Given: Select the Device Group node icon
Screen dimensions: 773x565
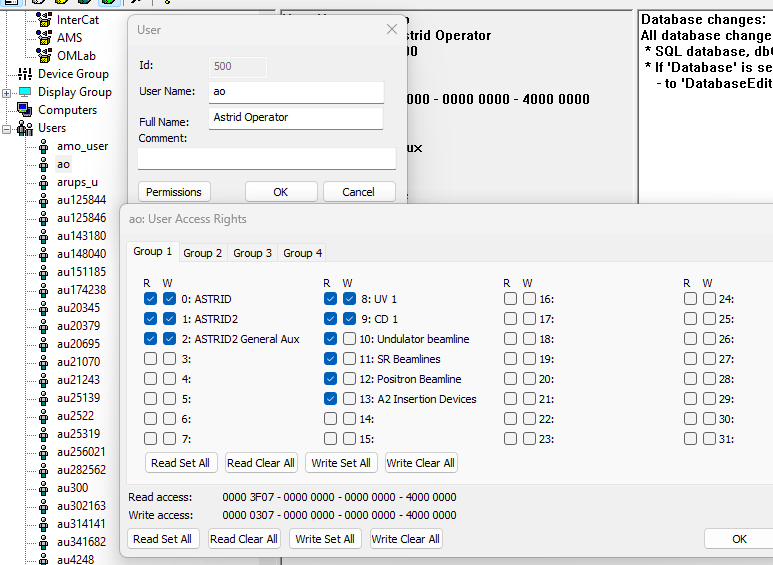Looking at the screenshot, I should click(25, 74).
